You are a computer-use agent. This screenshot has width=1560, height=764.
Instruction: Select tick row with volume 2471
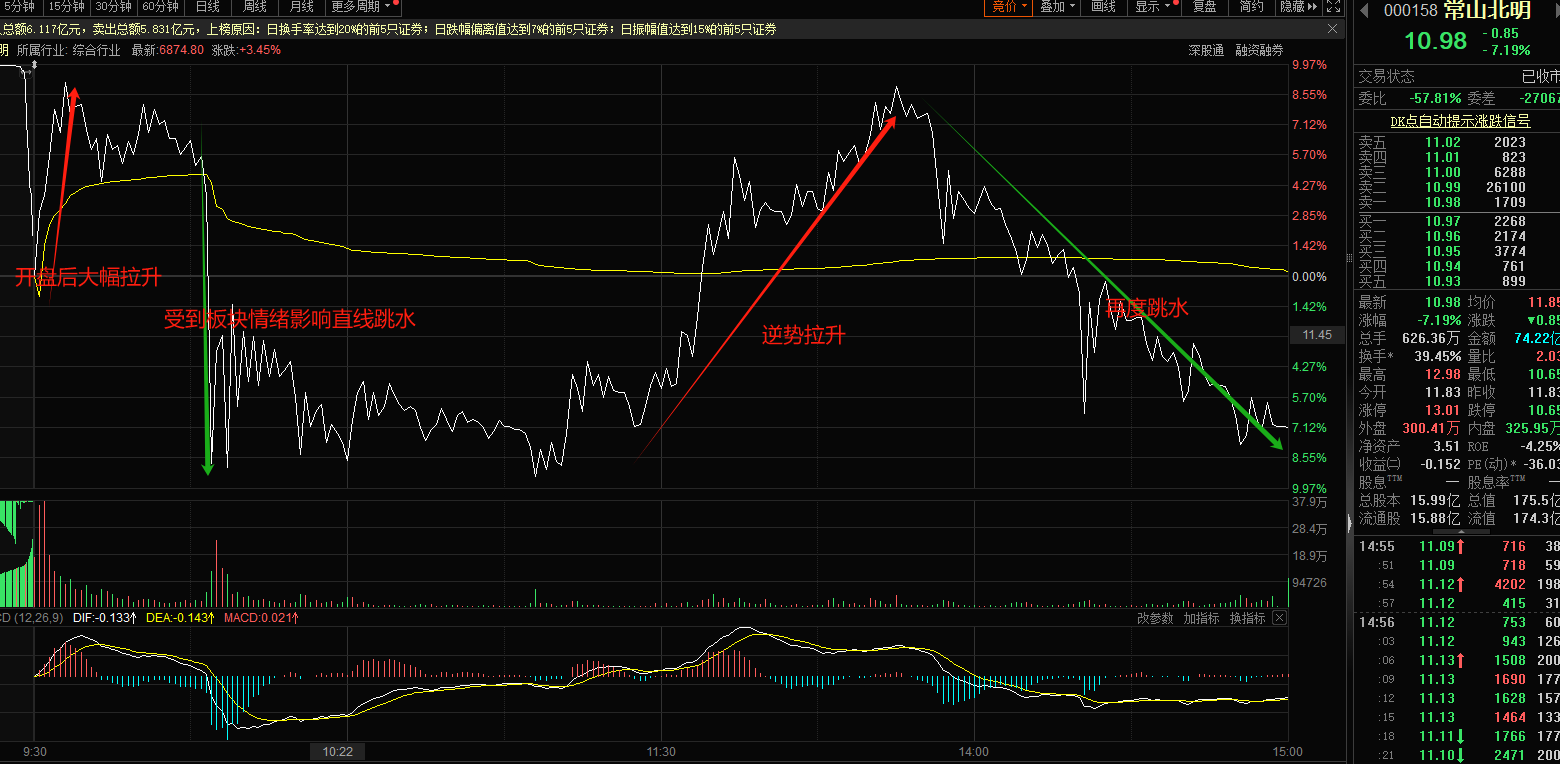(x=1457, y=755)
